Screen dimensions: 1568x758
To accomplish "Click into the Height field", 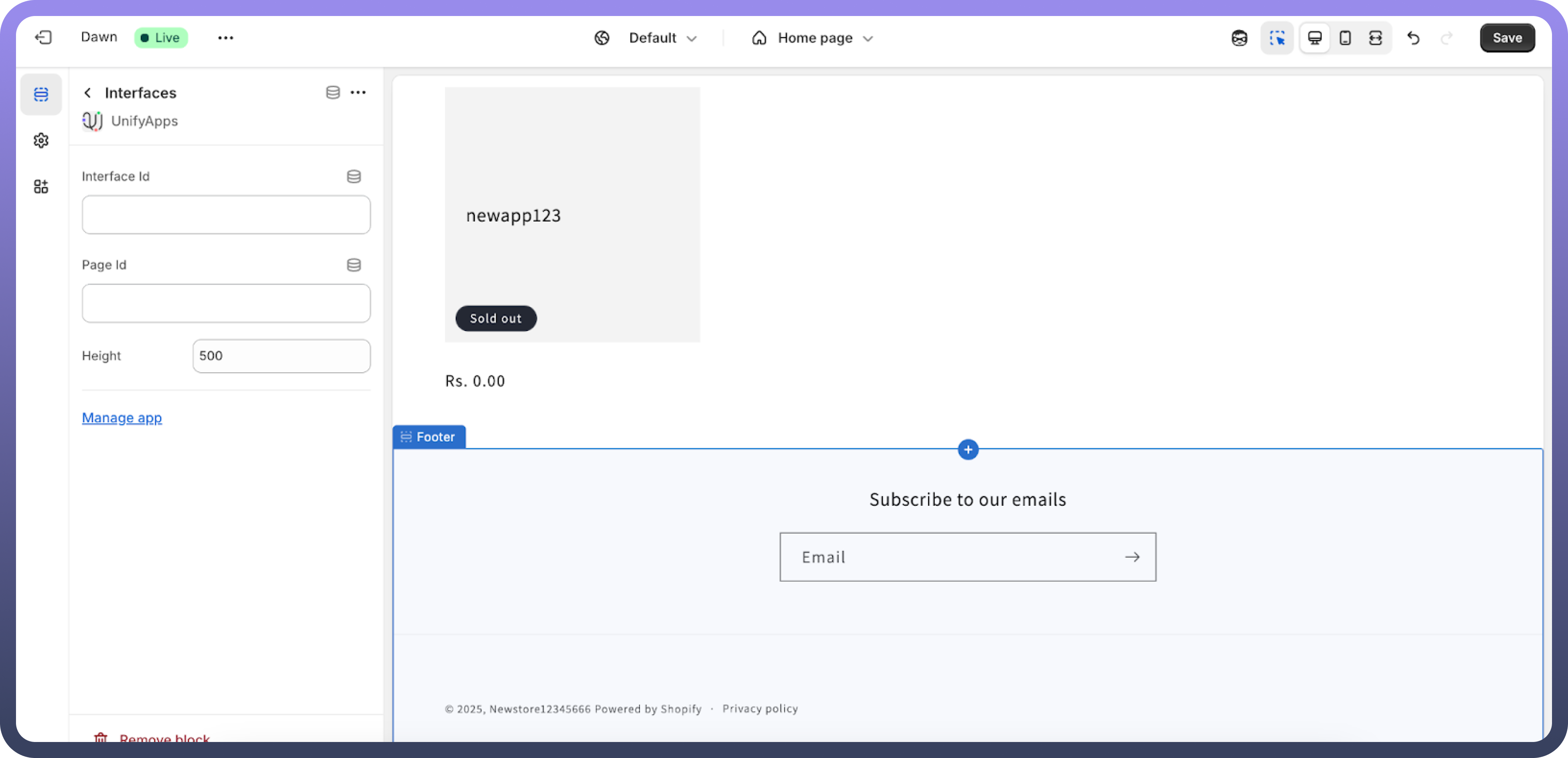I will pos(281,356).
